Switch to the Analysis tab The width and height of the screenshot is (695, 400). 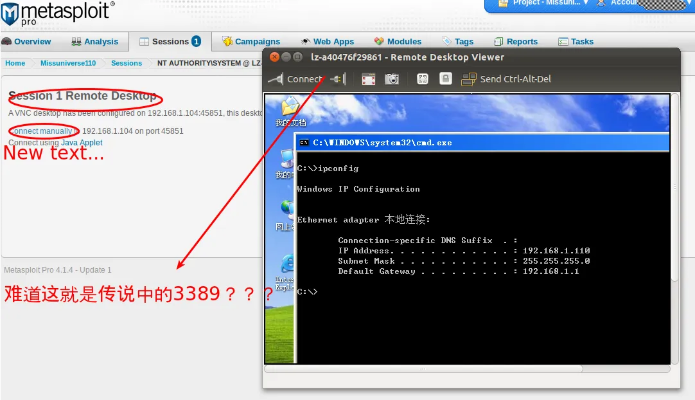click(x=94, y=42)
